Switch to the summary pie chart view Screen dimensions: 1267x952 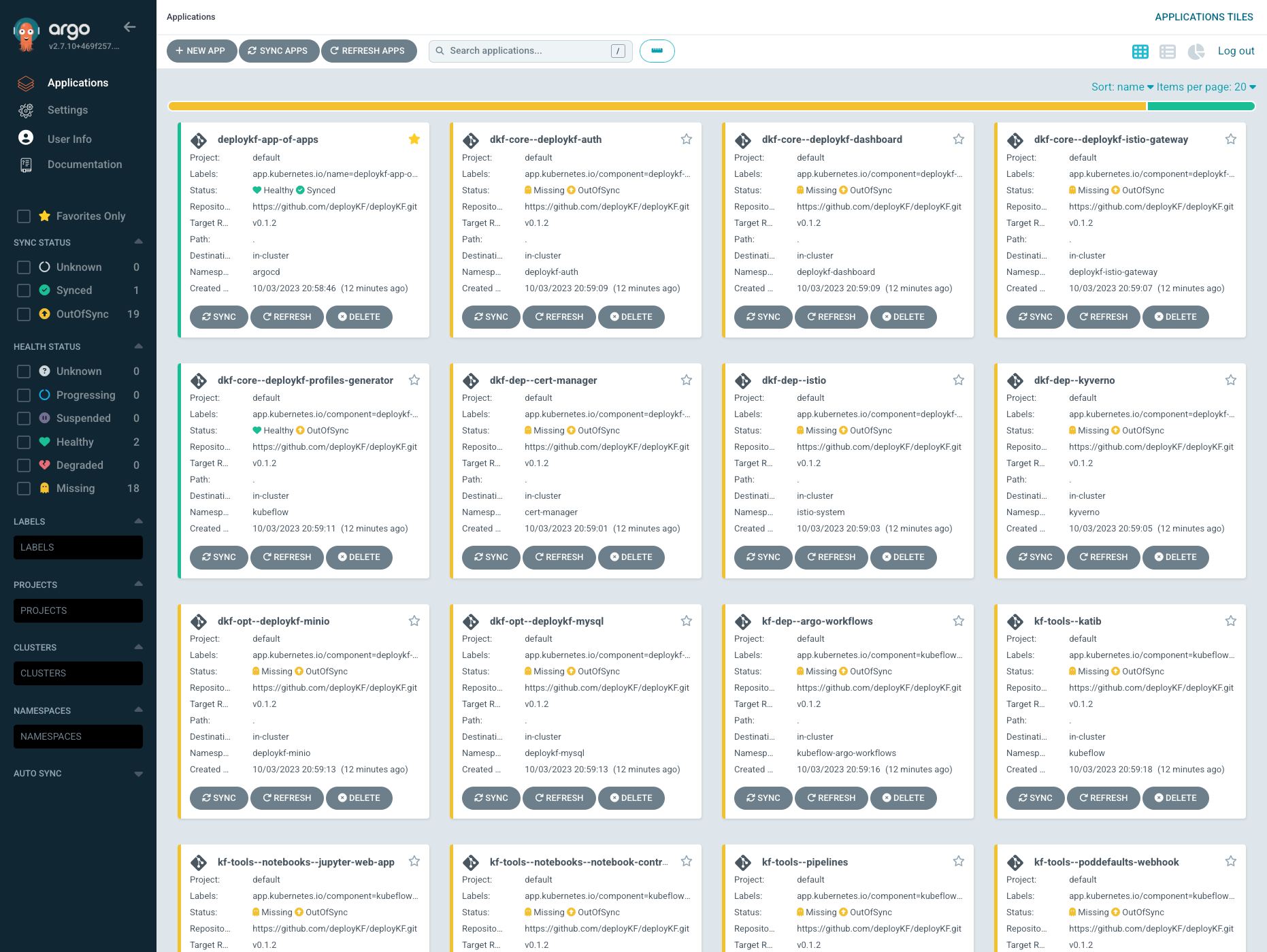[x=1196, y=51]
